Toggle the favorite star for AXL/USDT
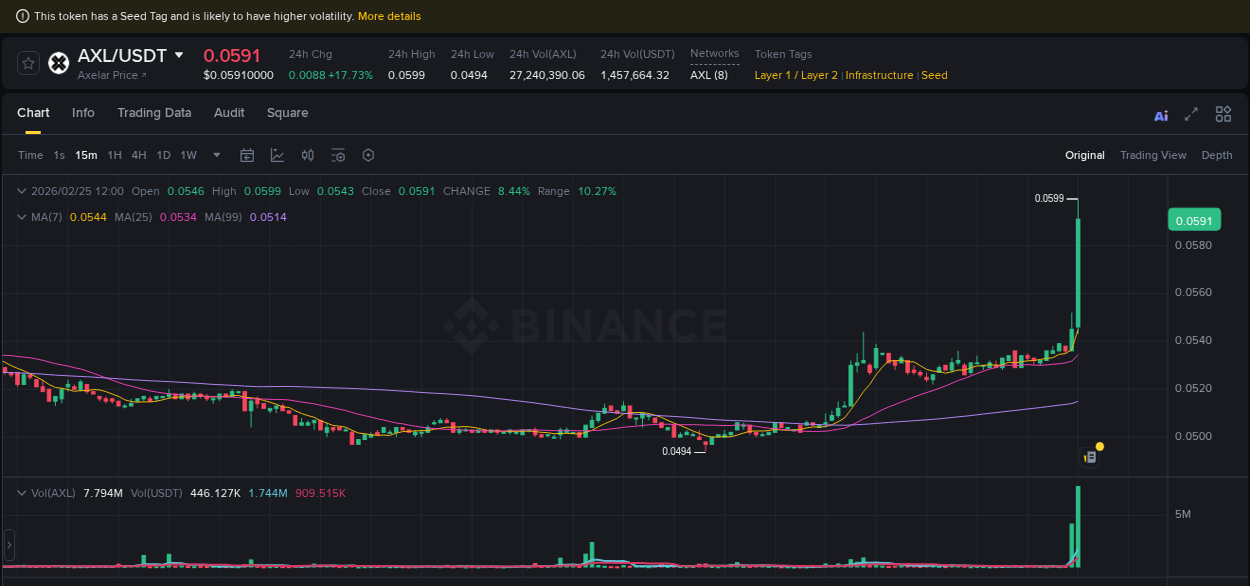The width and height of the screenshot is (1250, 586). coord(27,62)
